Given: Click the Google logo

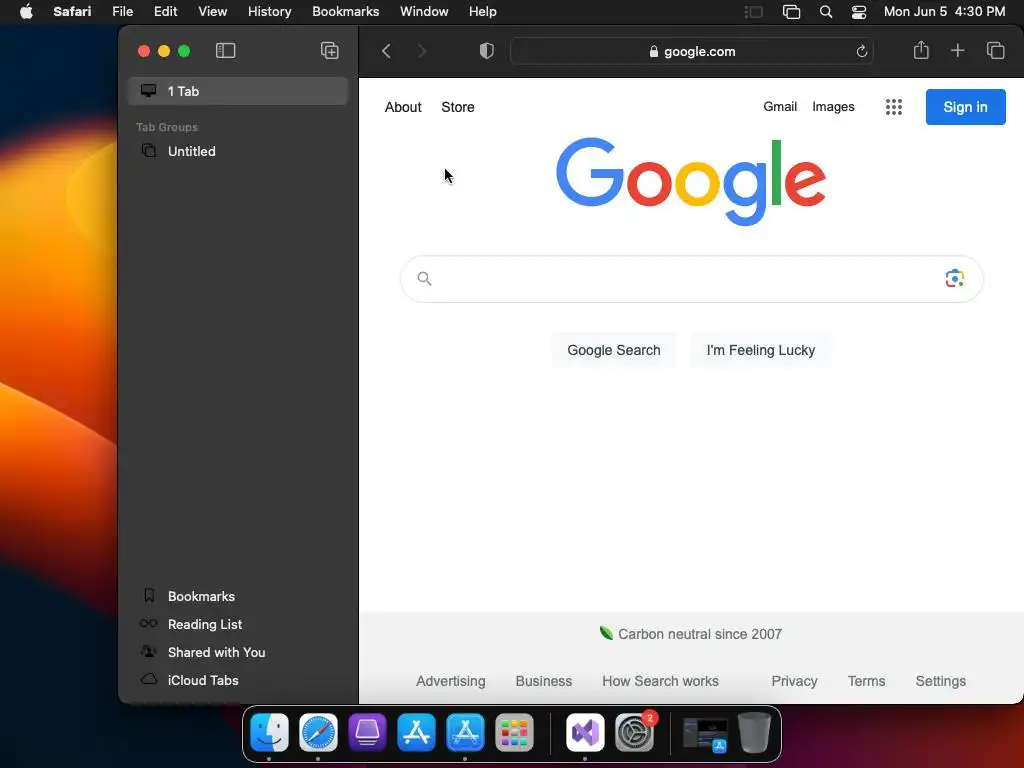Looking at the screenshot, I should [691, 181].
